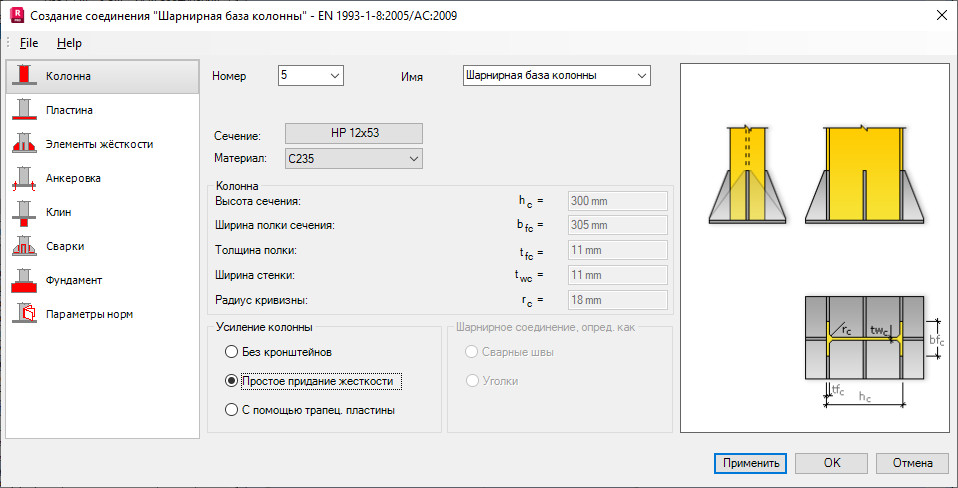Click the Robot app icon in title bar
The height and width of the screenshot is (488, 958).
18,16
